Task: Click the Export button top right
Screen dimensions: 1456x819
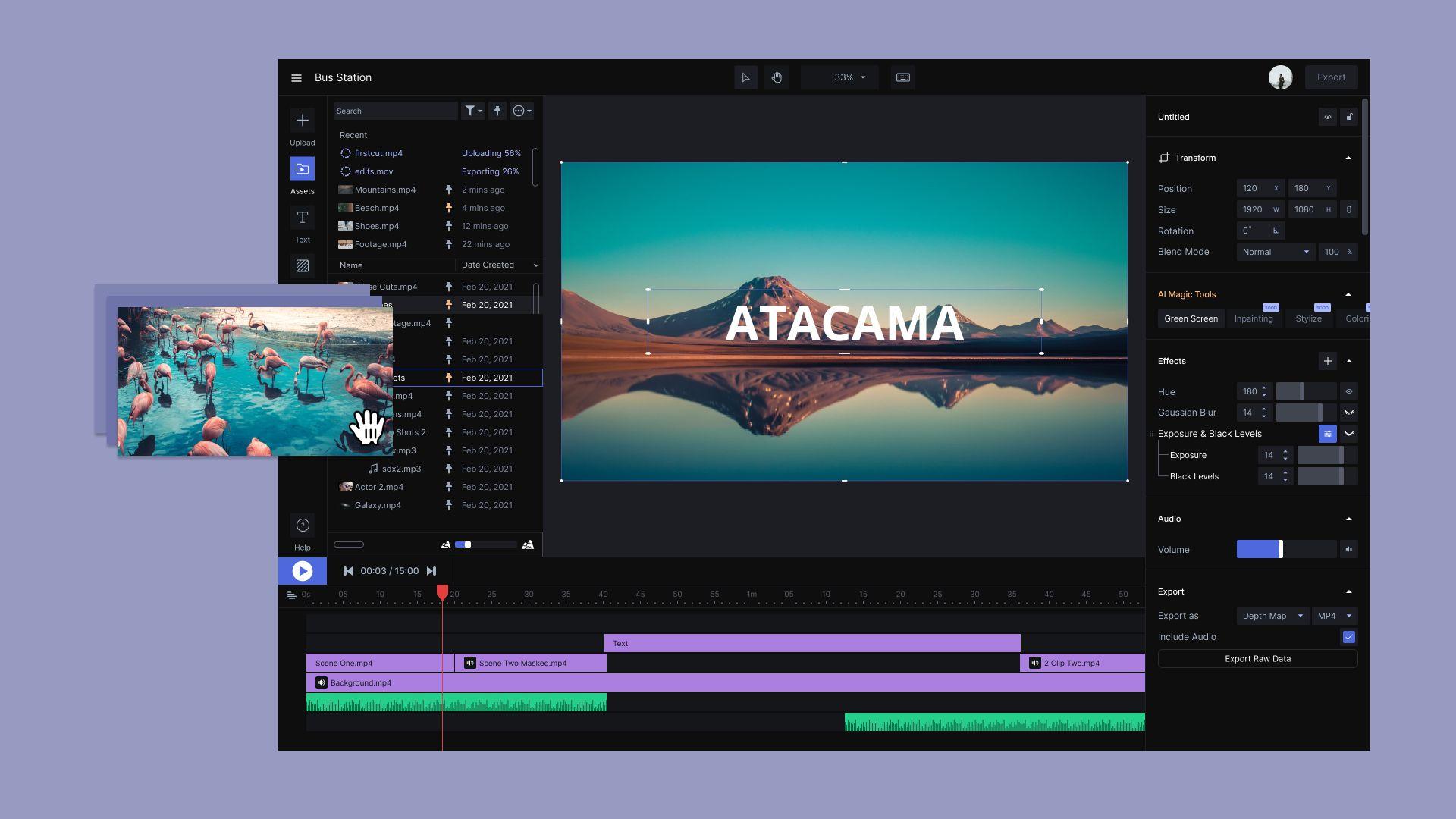Action: (1331, 77)
